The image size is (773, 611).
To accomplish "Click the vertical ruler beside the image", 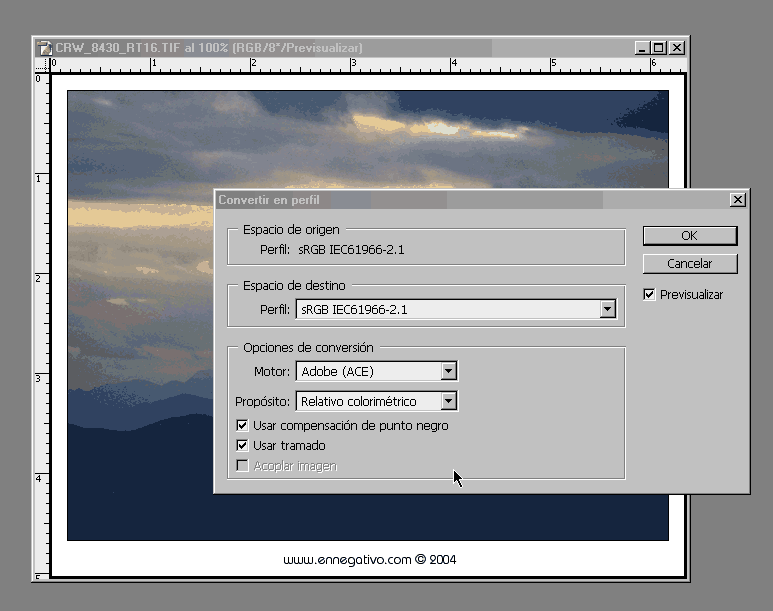I will point(42,300).
